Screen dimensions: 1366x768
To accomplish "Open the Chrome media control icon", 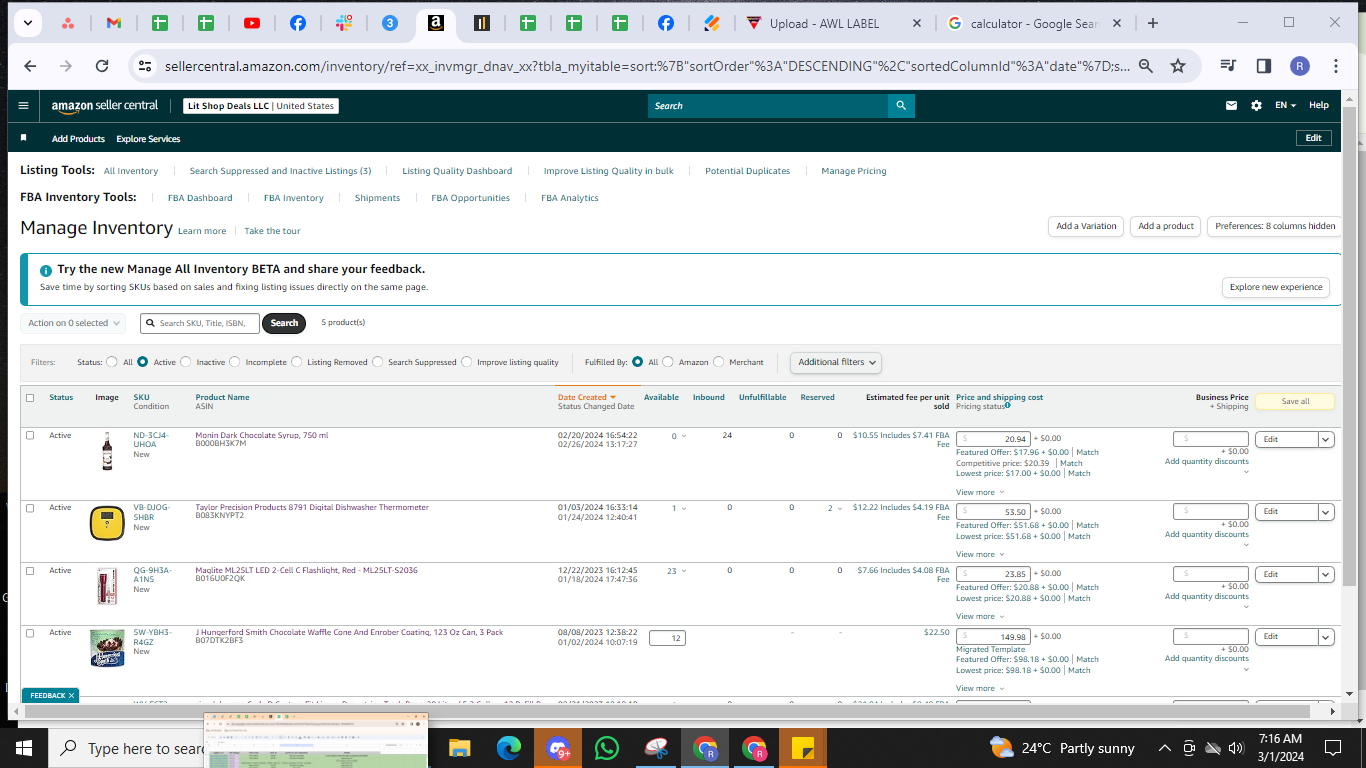I will click(1229, 66).
